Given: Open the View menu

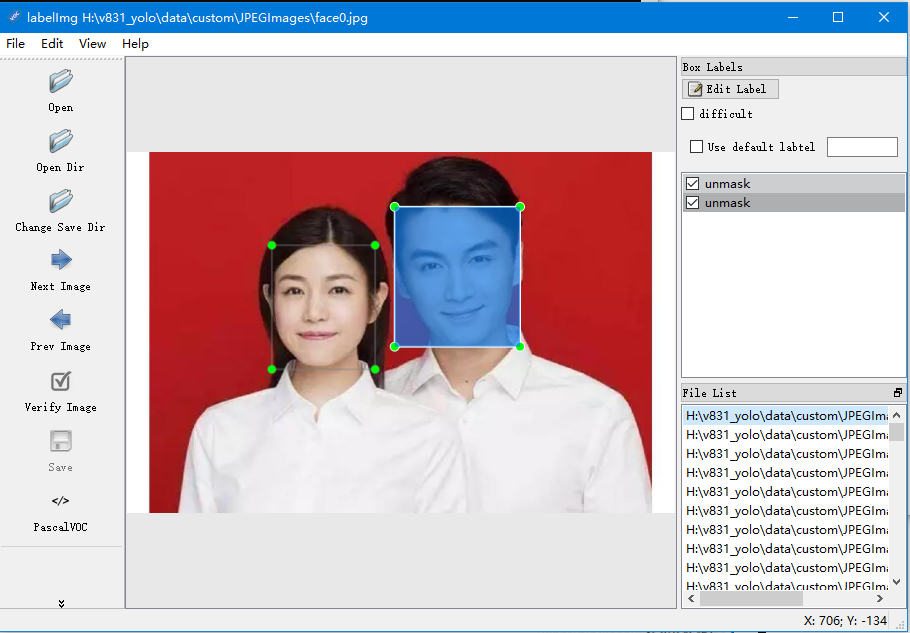Looking at the screenshot, I should coord(92,44).
